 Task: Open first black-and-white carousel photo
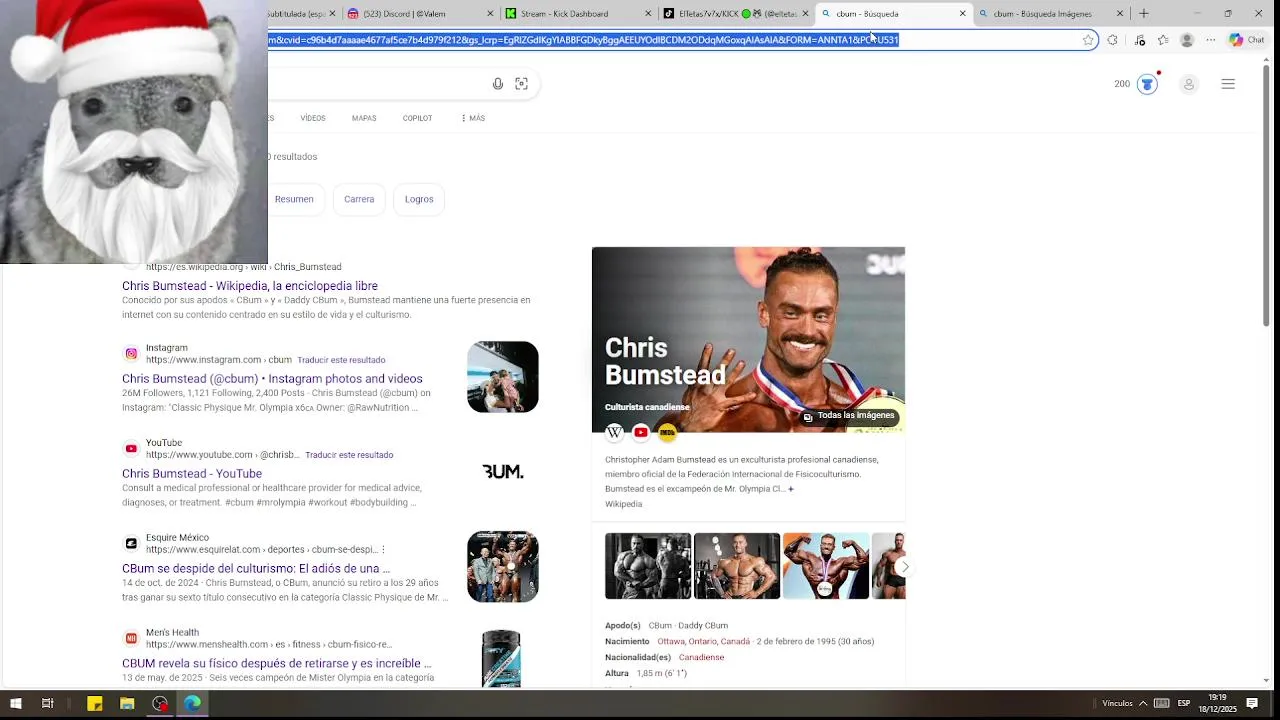click(x=648, y=566)
